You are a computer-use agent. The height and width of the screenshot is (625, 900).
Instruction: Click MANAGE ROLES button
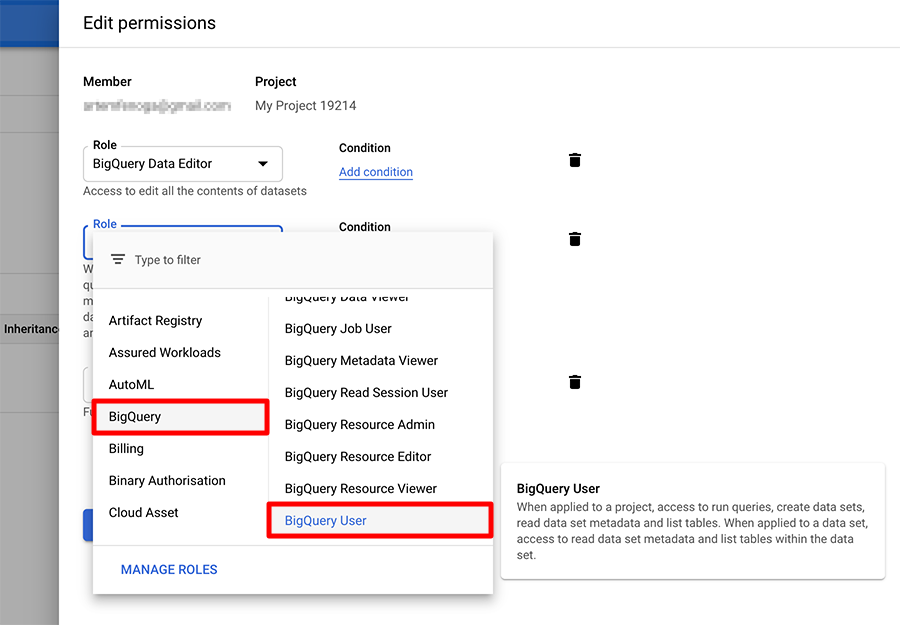click(x=169, y=570)
